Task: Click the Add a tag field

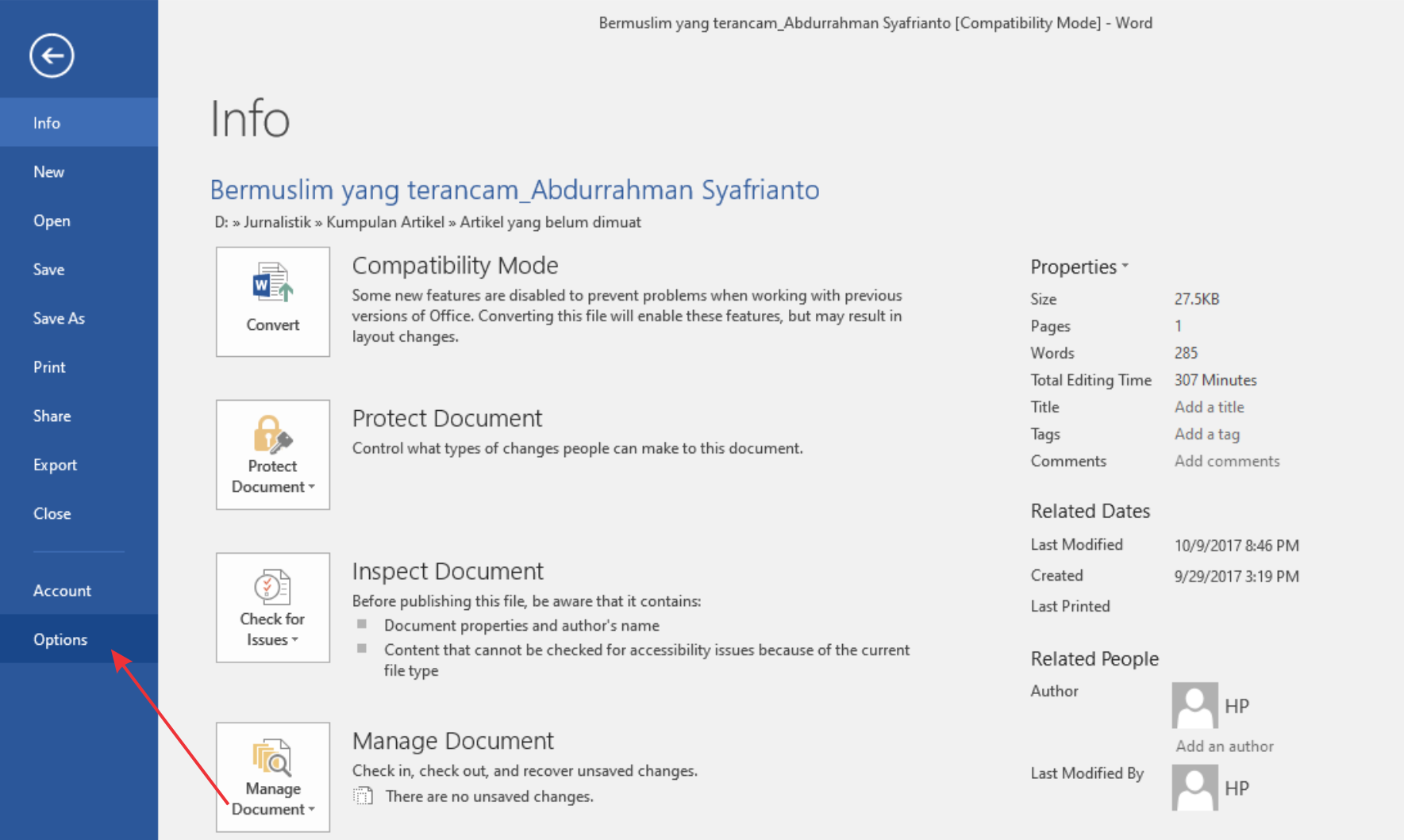Action: [1206, 434]
